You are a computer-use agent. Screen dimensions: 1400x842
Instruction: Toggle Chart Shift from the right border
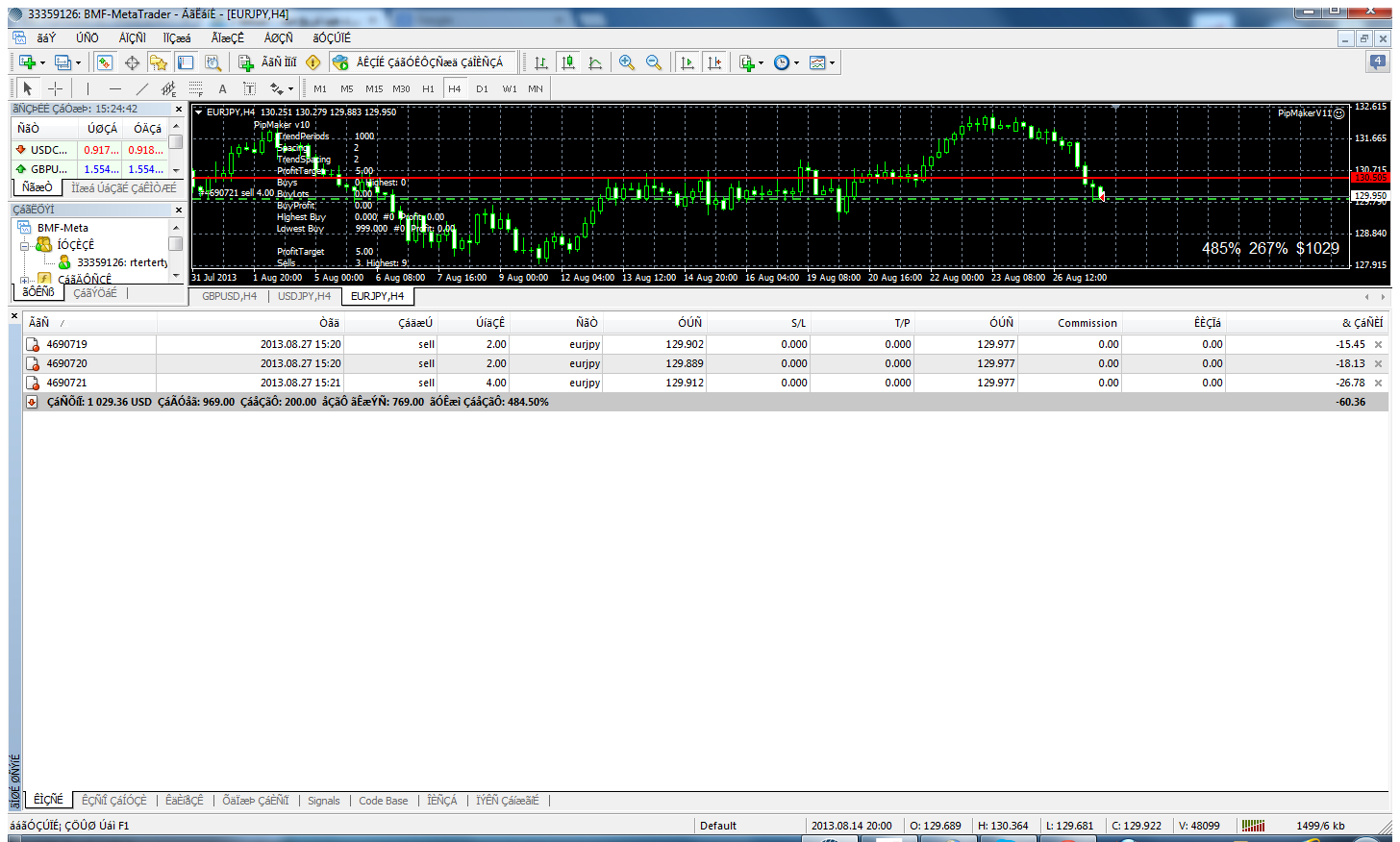tap(714, 62)
